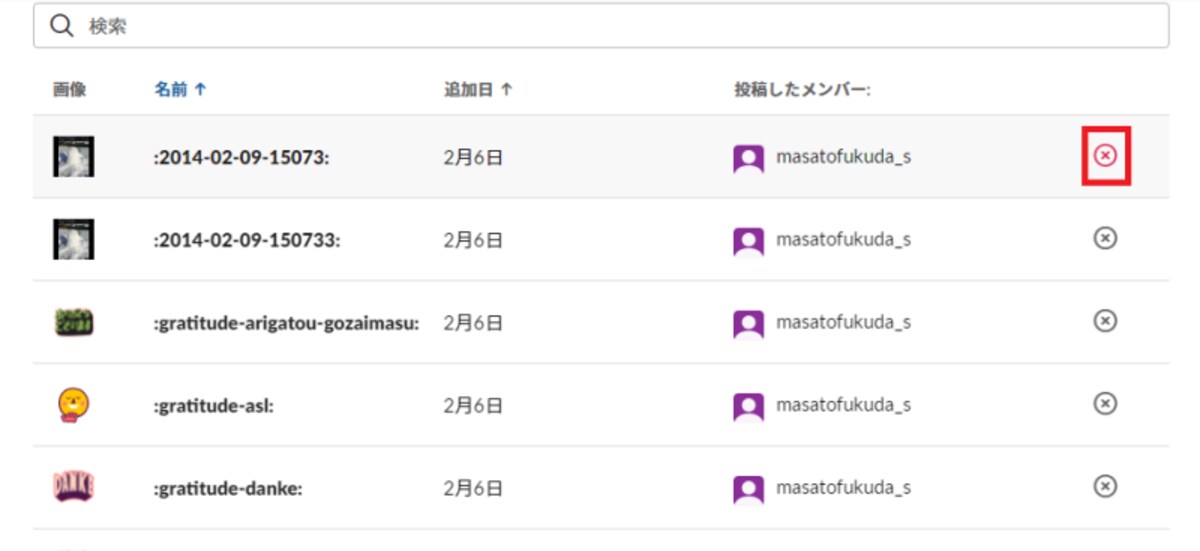Image resolution: width=1200 pixels, height=551 pixels.
Task: Delete the :gratitude-arigatou-gozaimasu: emoji
Action: coord(1105,321)
